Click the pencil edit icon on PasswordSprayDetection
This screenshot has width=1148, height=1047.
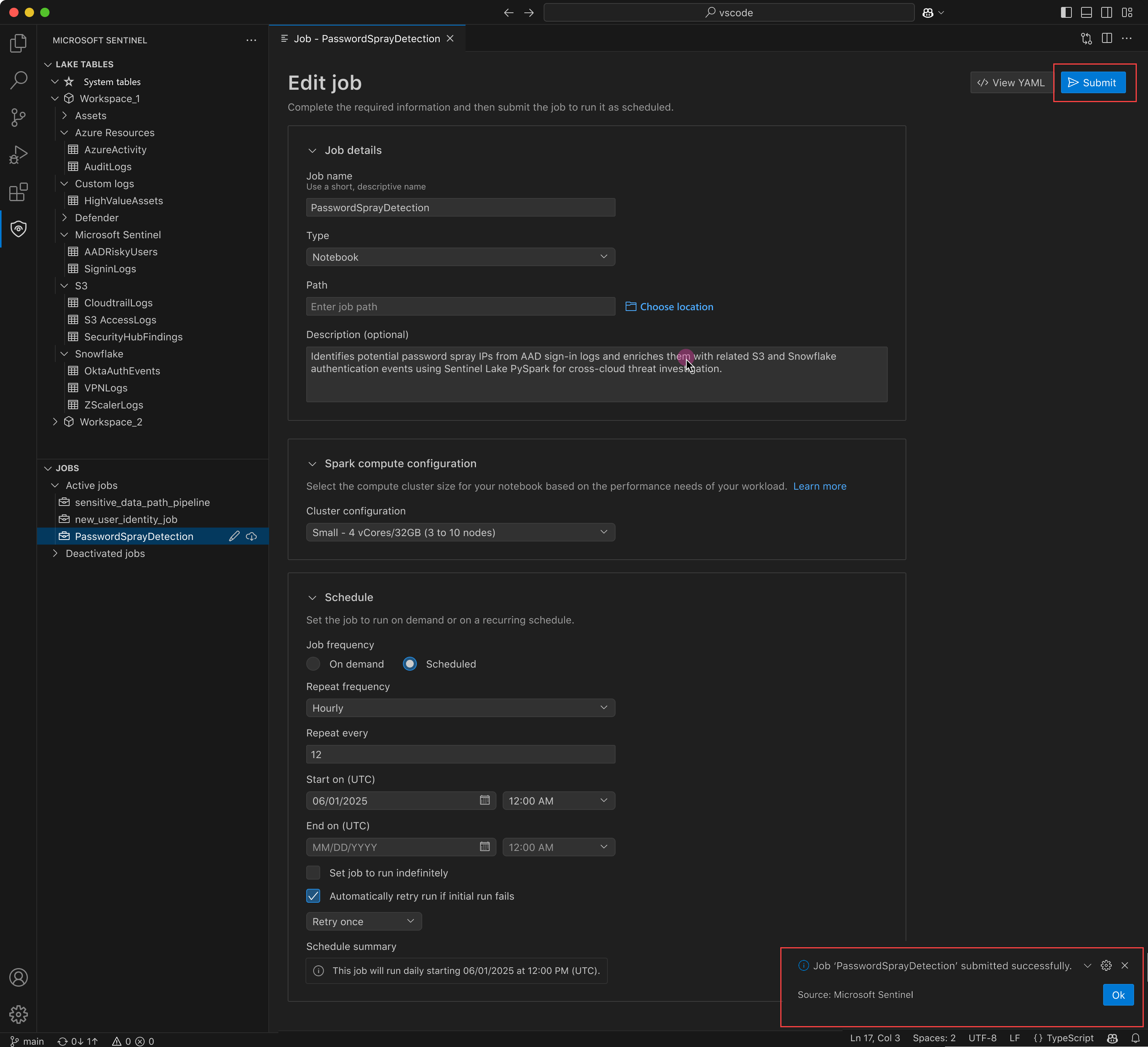tap(234, 536)
